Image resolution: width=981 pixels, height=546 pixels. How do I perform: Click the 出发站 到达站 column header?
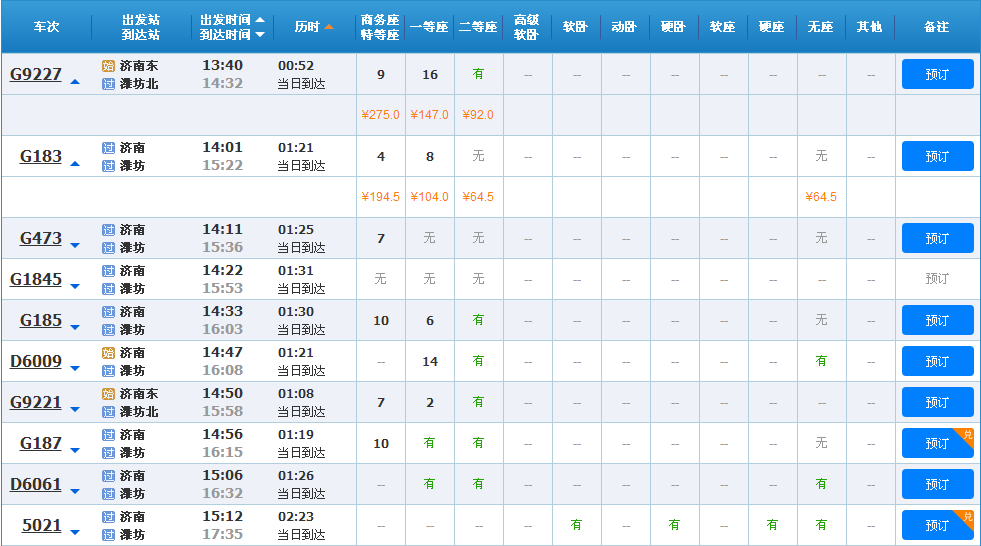coord(141,27)
